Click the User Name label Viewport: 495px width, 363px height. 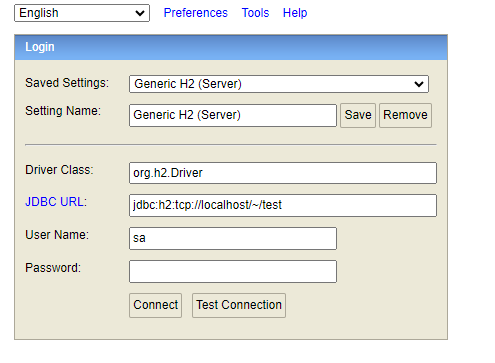tap(57, 235)
